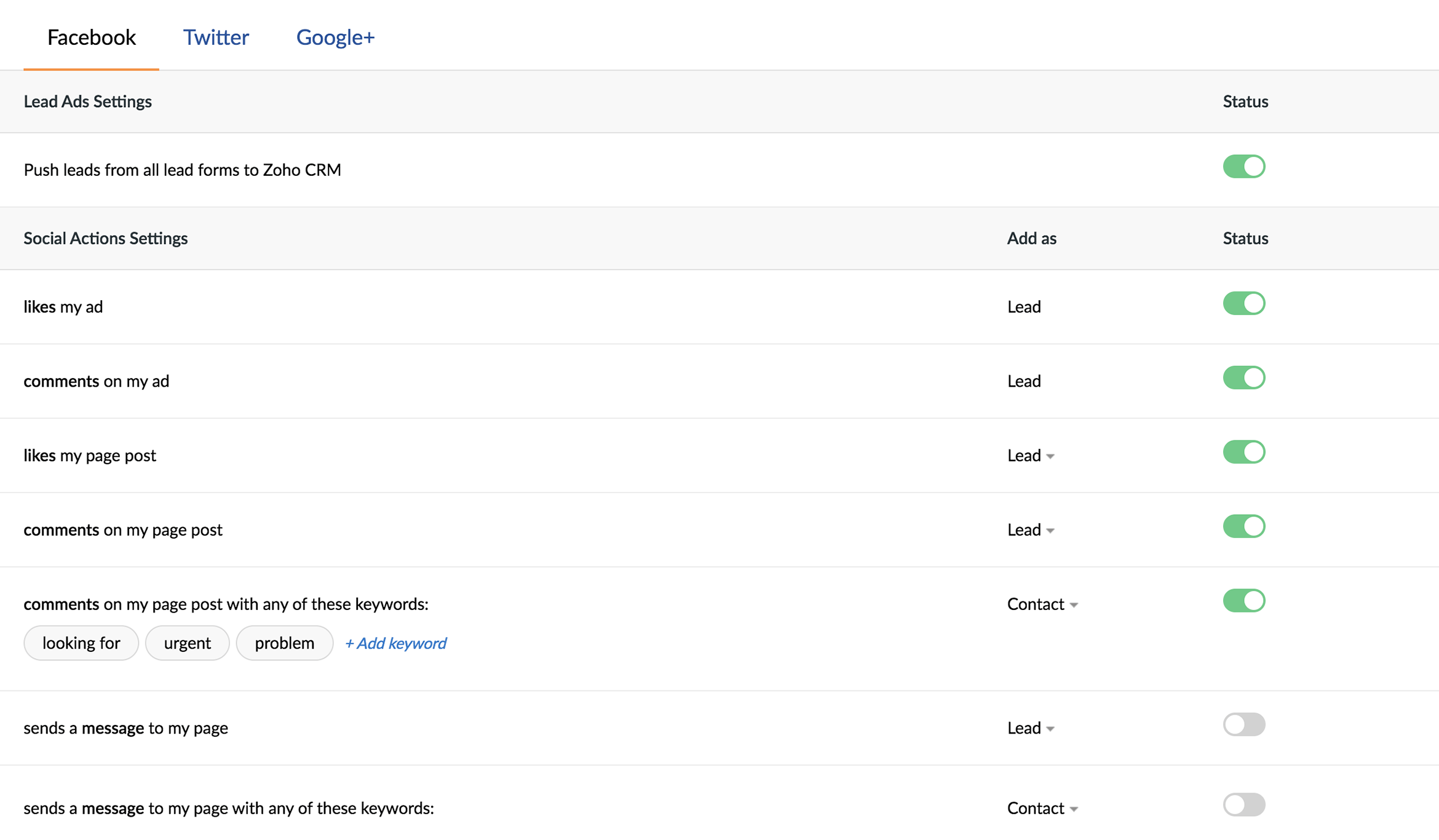Open Contact dropdown for message with keywords row
Viewport: 1439px width, 840px height.
coord(1042,808)
